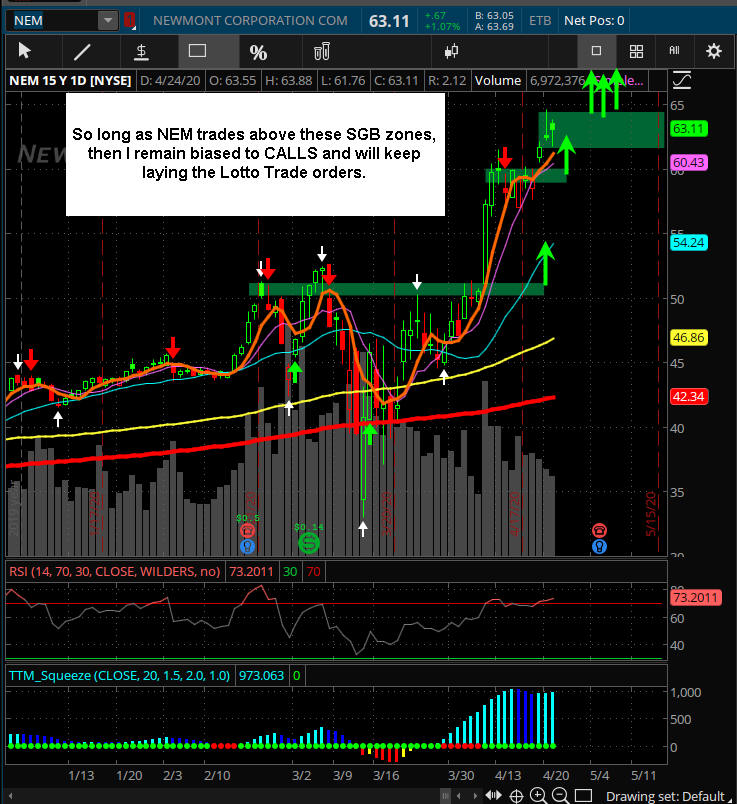Click the zoom out magnifier
The image size is (737, 804).
562,796
